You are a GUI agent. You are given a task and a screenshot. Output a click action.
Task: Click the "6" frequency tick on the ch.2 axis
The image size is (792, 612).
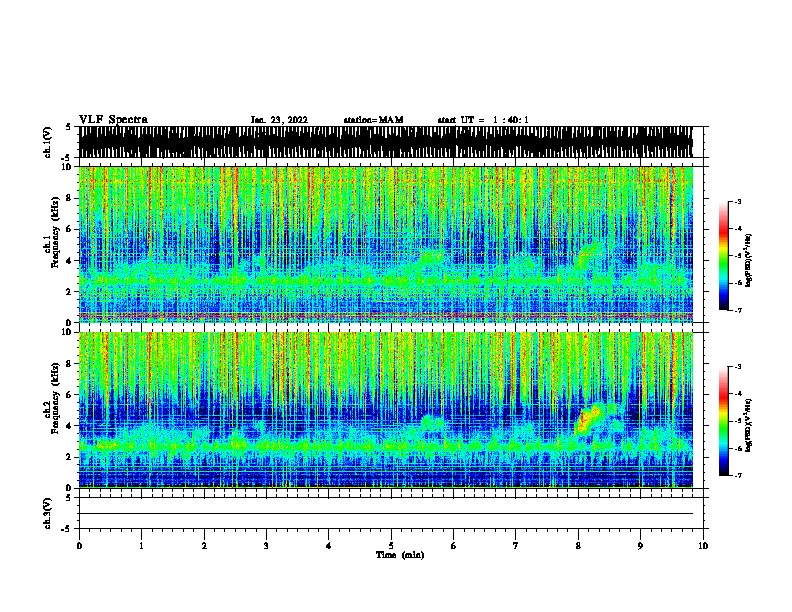coord(69,394)
